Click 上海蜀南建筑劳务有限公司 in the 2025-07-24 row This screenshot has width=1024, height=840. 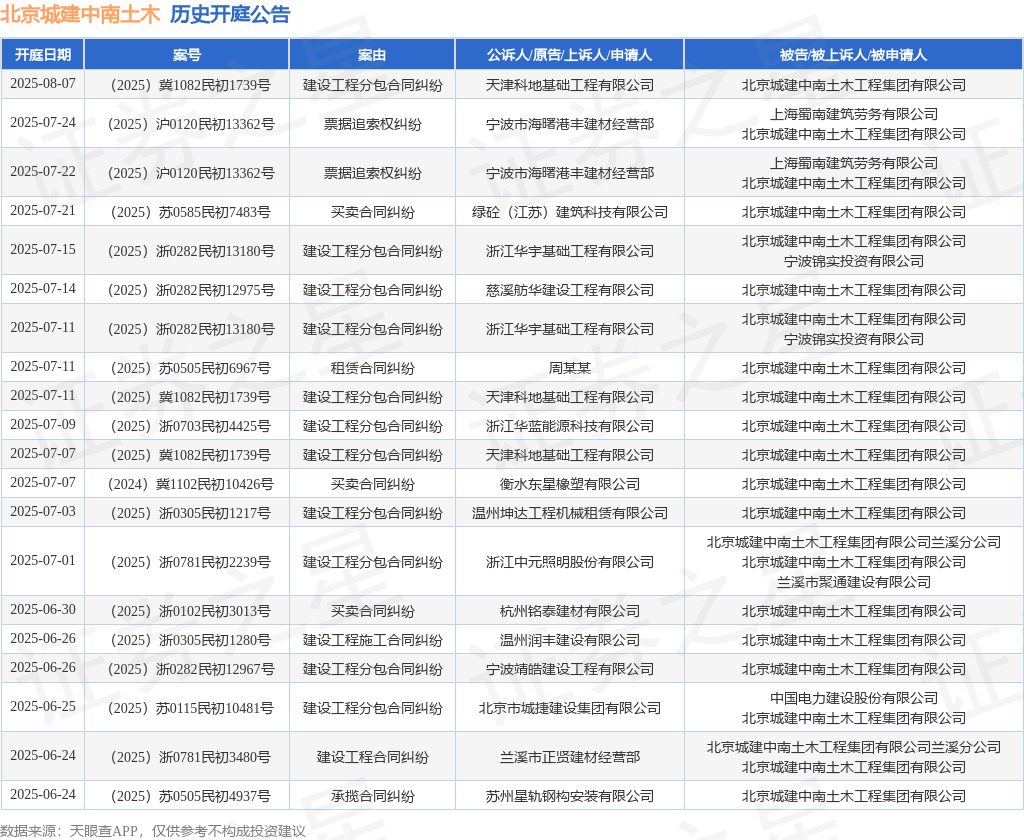click(x=854, y=114)
